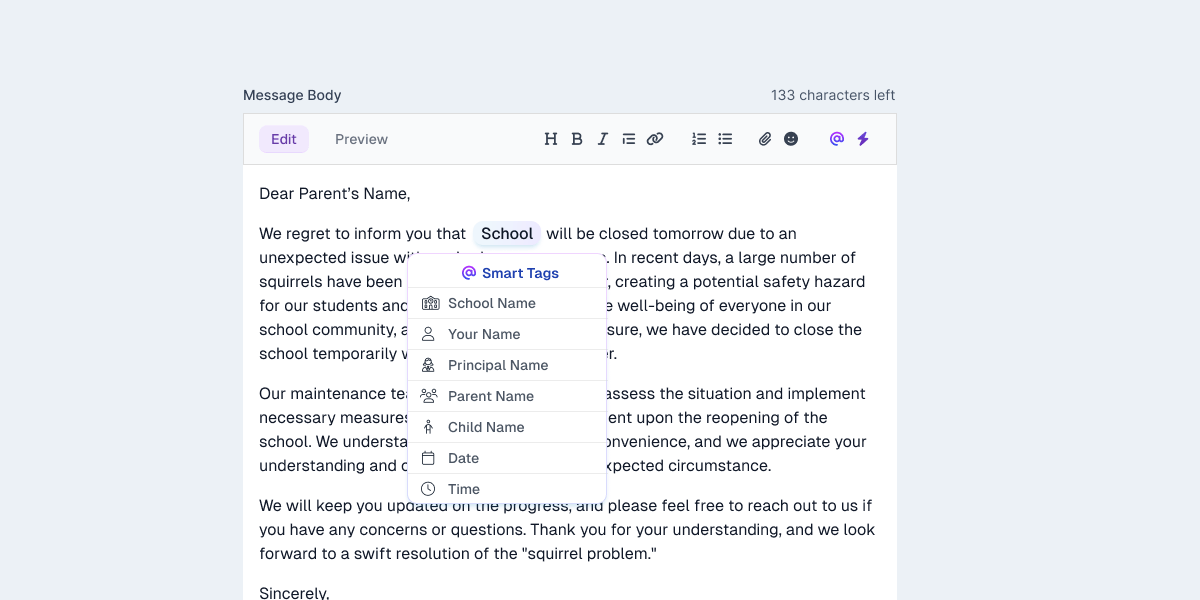Image resolution: width=1200 pixels, height=600 pixels.
Task: Apply italic formatting to text
Action: 602,139
